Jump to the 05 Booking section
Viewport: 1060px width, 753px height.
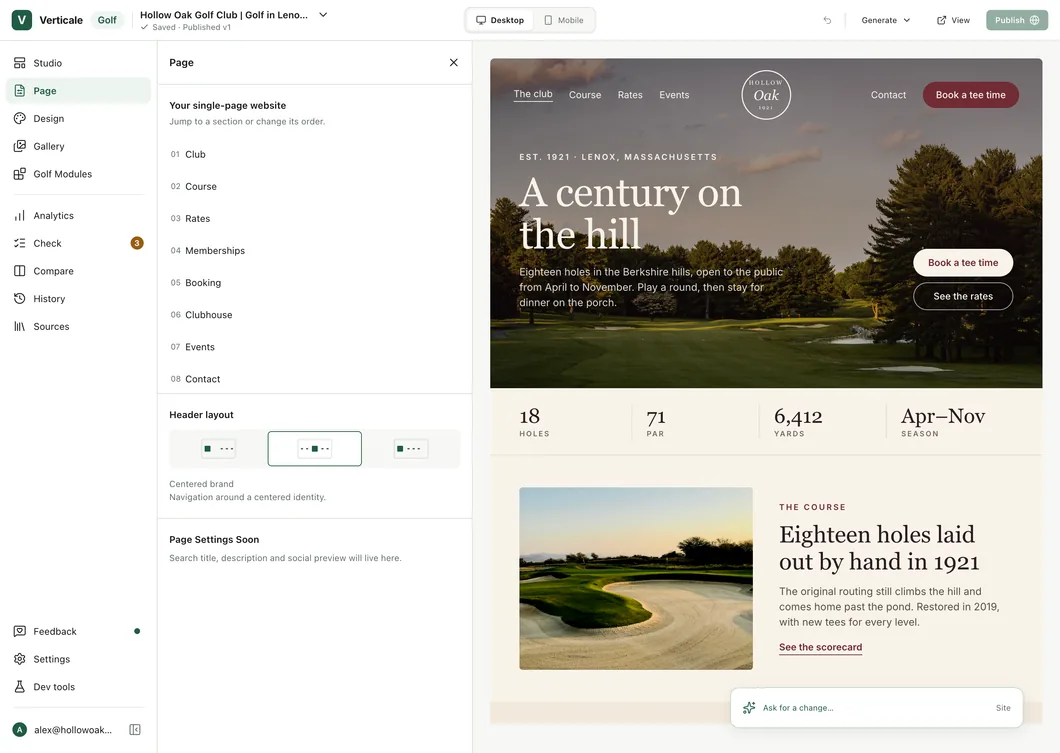click(314, 283)
